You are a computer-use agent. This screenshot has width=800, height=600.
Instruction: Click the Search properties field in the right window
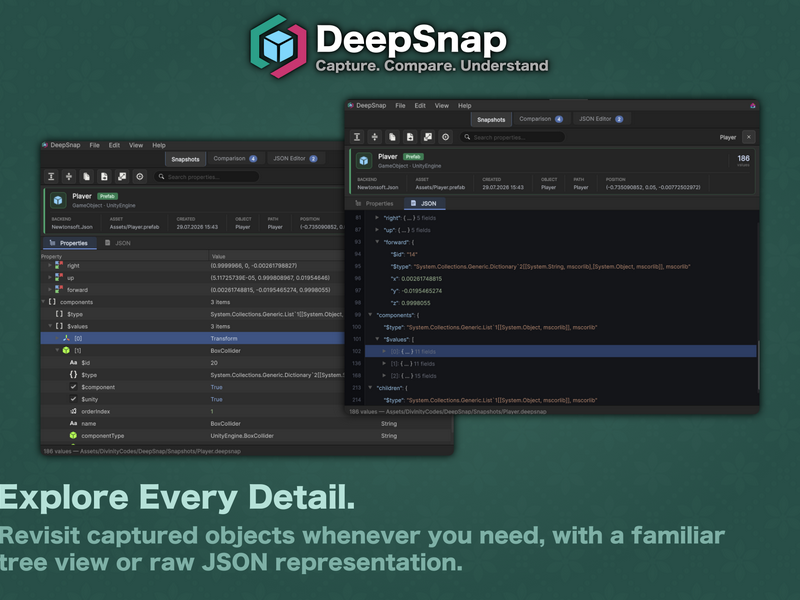pyautogui.click(x=512, y=137)
